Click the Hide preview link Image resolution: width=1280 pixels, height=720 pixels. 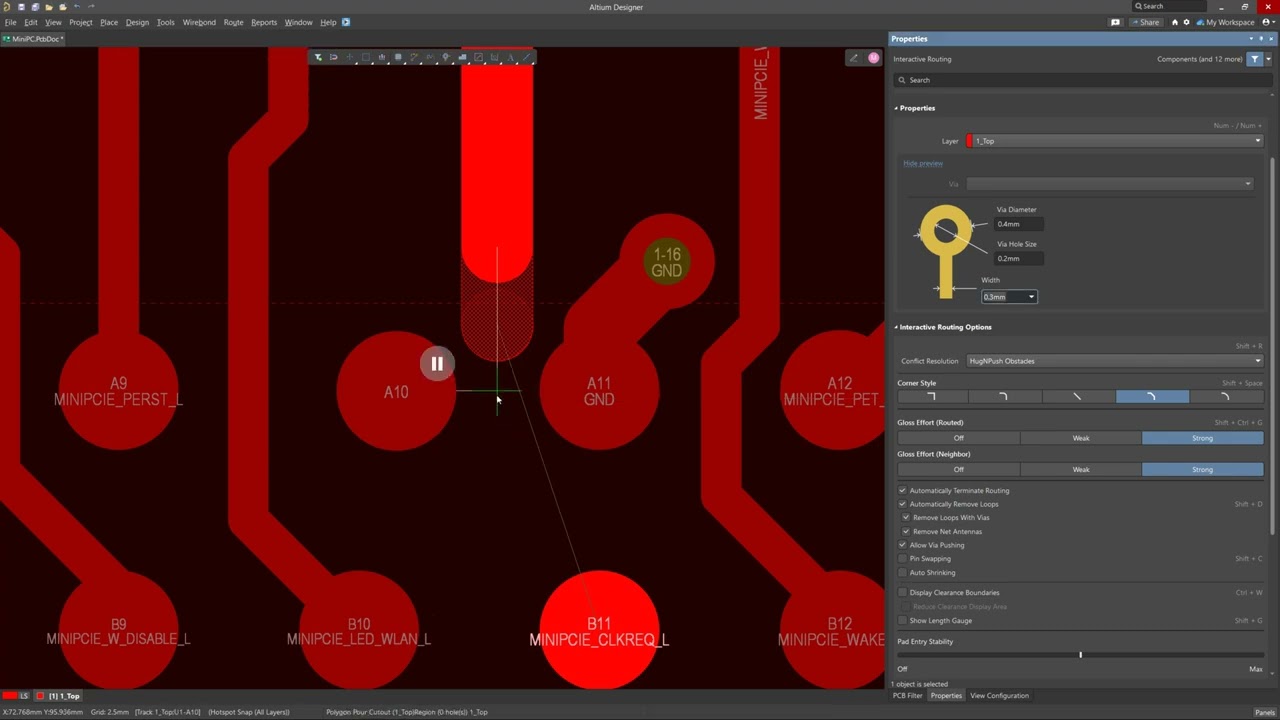pyautogui.click(x=922, y=163)
